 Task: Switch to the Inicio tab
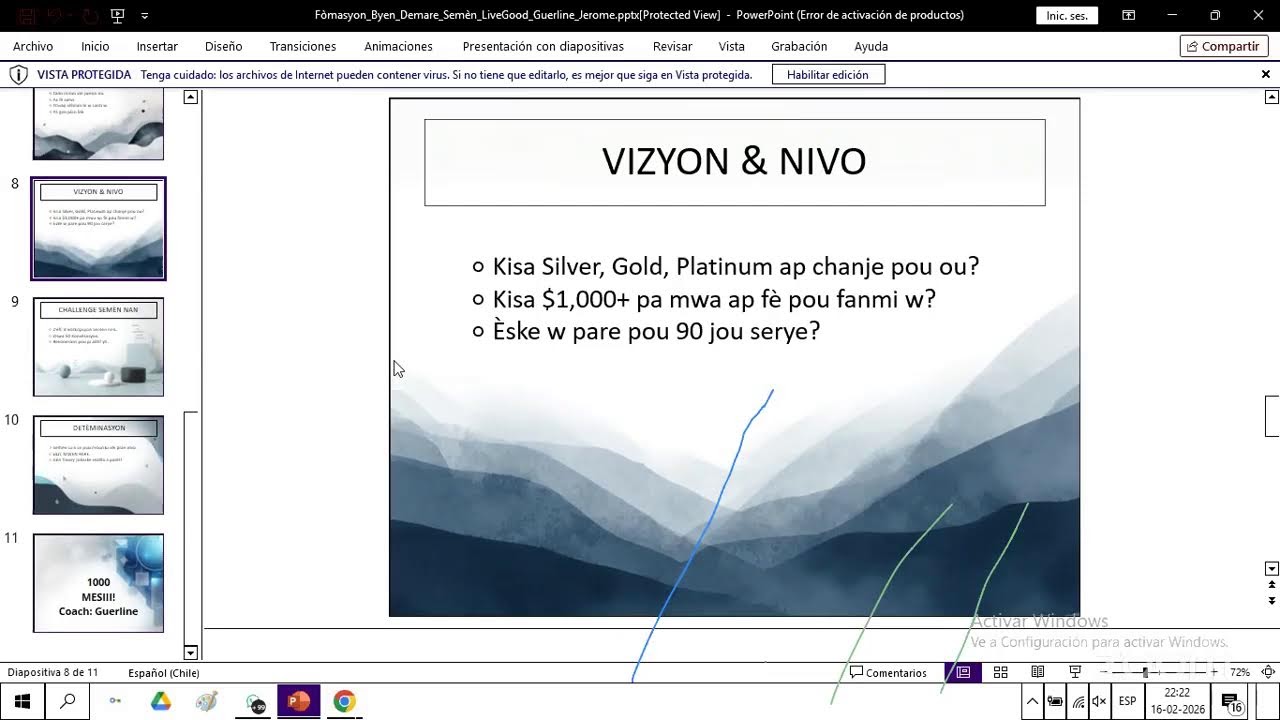pyautogui.click(x=95, y=46)
